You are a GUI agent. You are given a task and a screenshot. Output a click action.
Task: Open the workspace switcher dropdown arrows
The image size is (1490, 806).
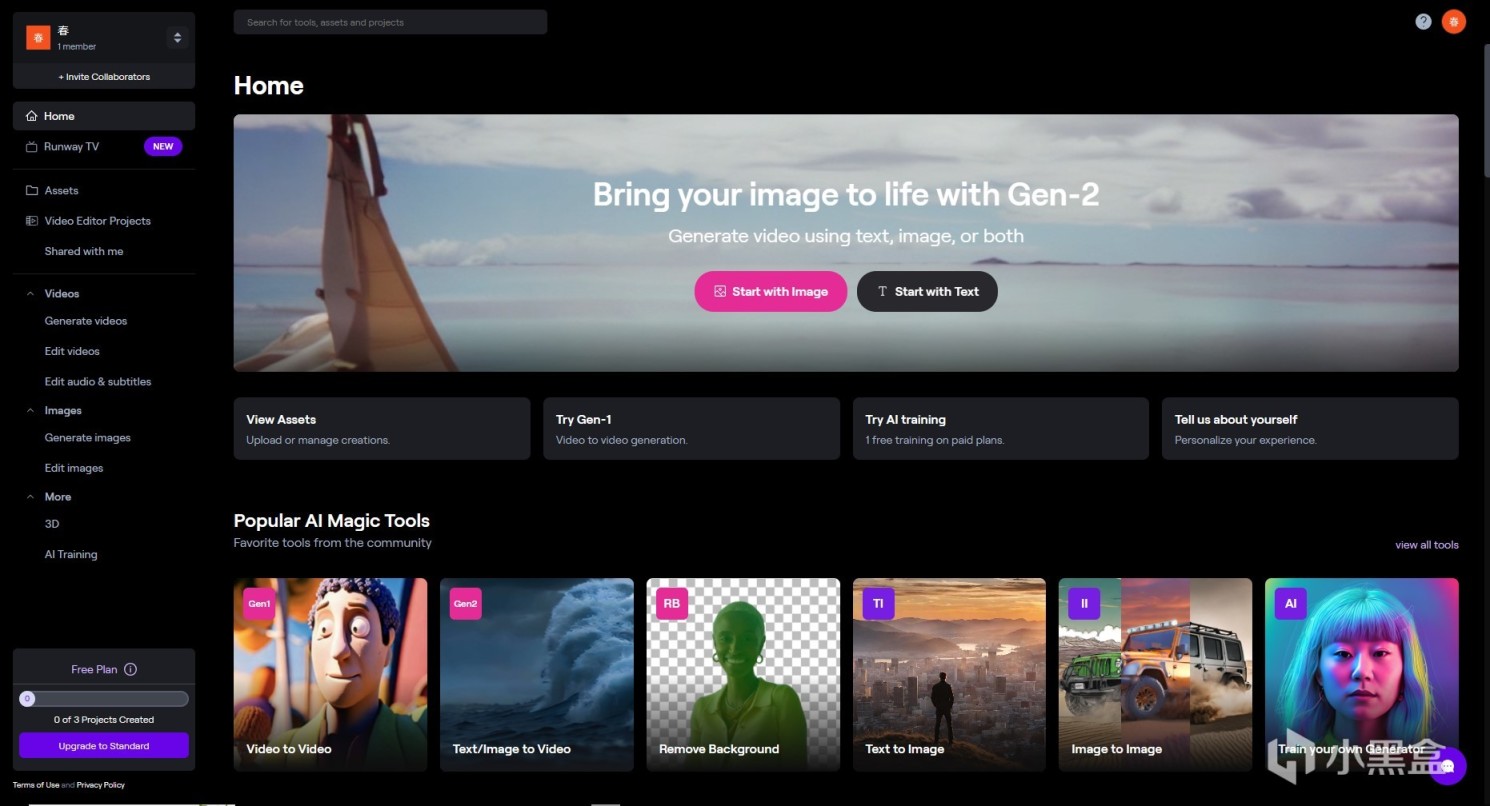coord(177,38)
